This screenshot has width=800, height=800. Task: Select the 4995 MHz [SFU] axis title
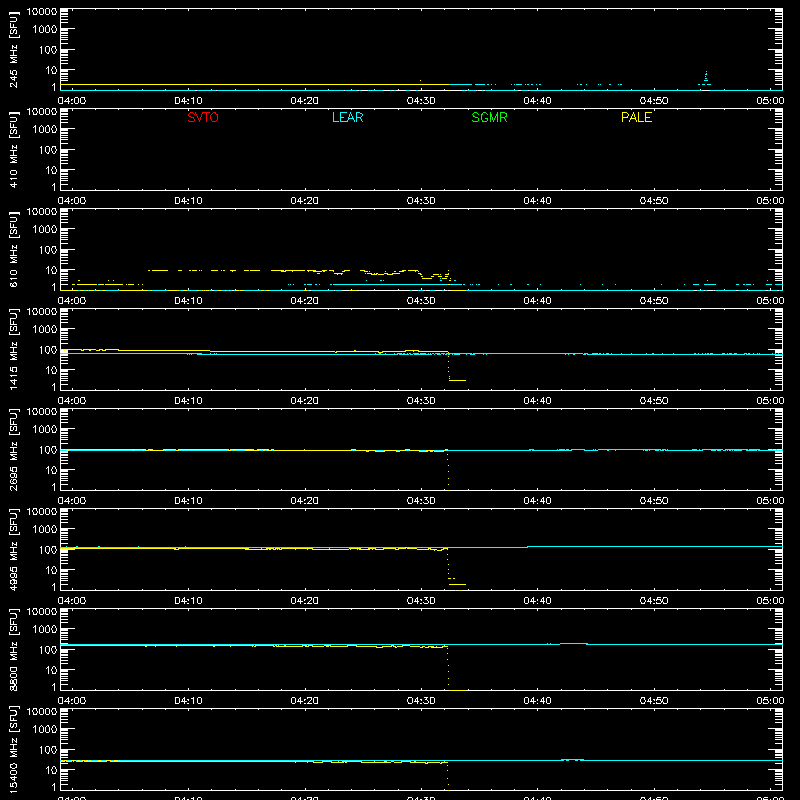click(x=13, y=549)
